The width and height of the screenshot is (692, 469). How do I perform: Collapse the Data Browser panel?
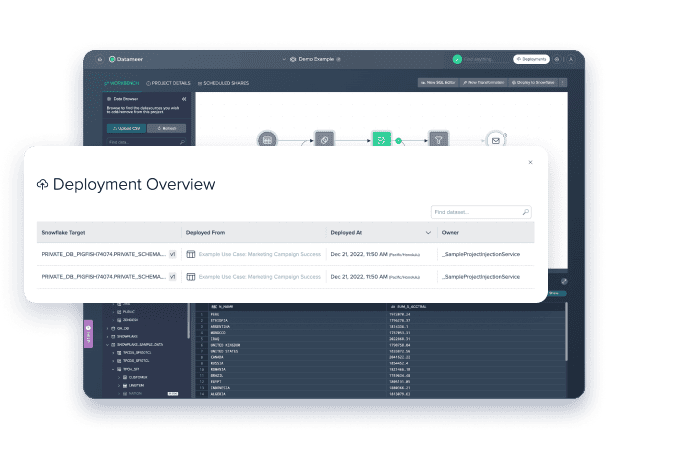click(x=184, y=99)
